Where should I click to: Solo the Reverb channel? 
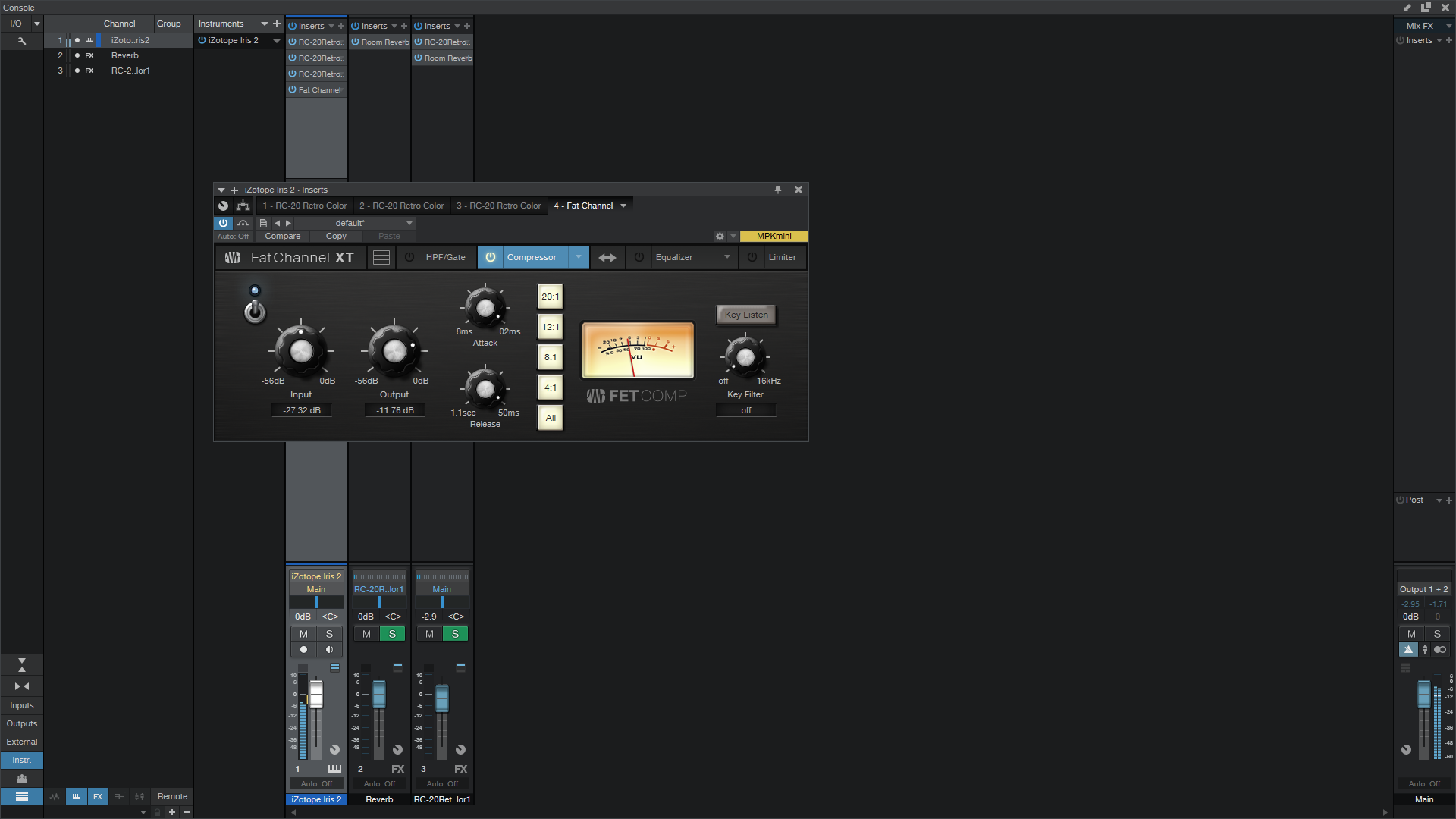(x=392, y=633)
